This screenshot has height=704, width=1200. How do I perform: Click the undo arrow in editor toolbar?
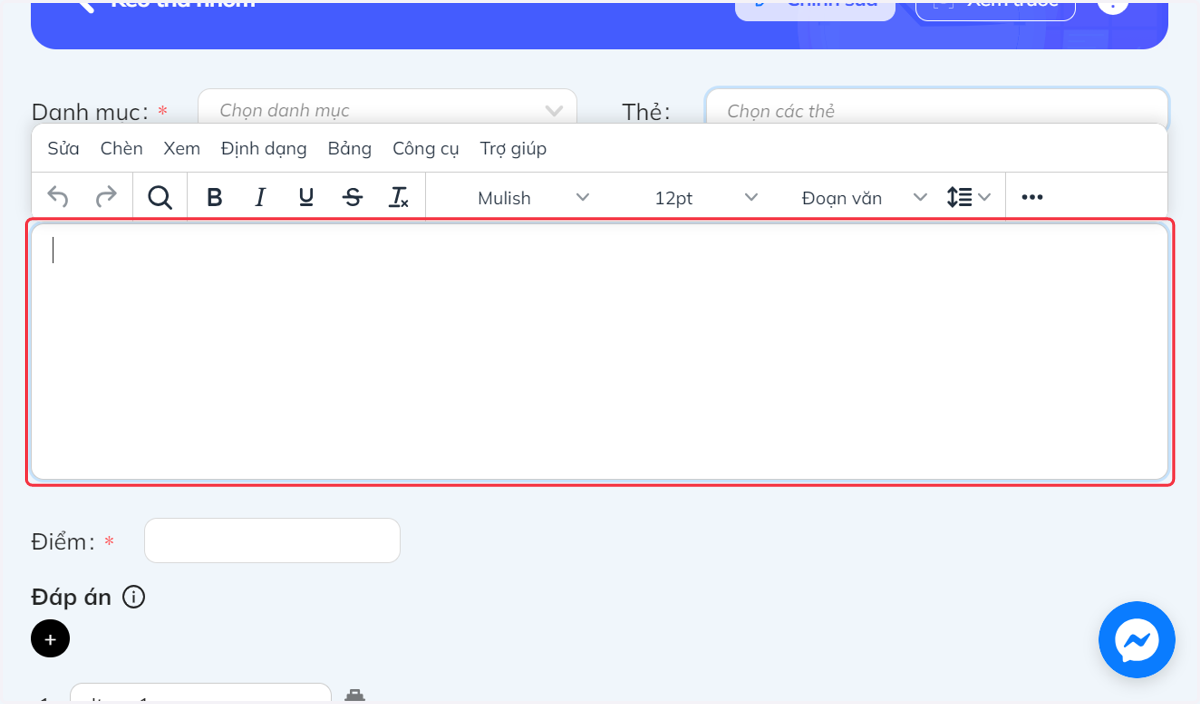tap(58, 197)
